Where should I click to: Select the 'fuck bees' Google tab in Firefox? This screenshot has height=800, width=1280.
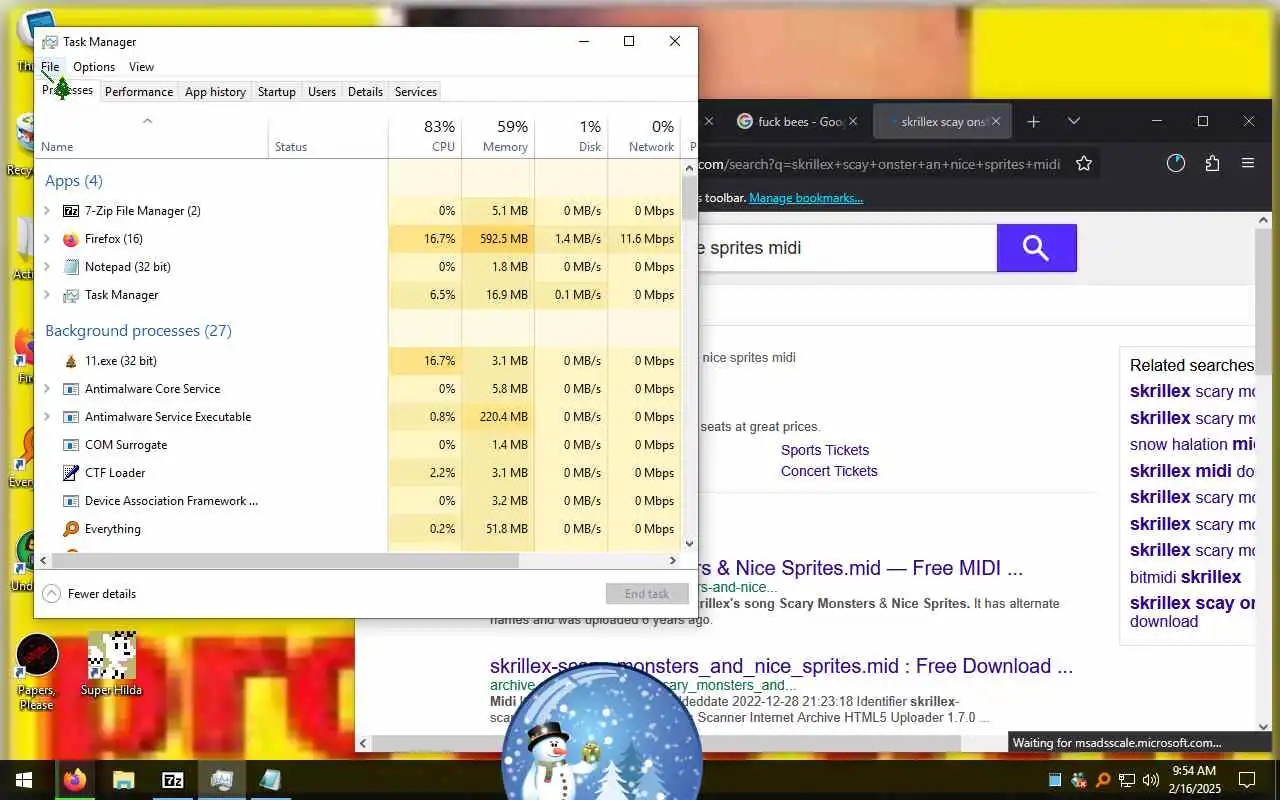point(798,121)
